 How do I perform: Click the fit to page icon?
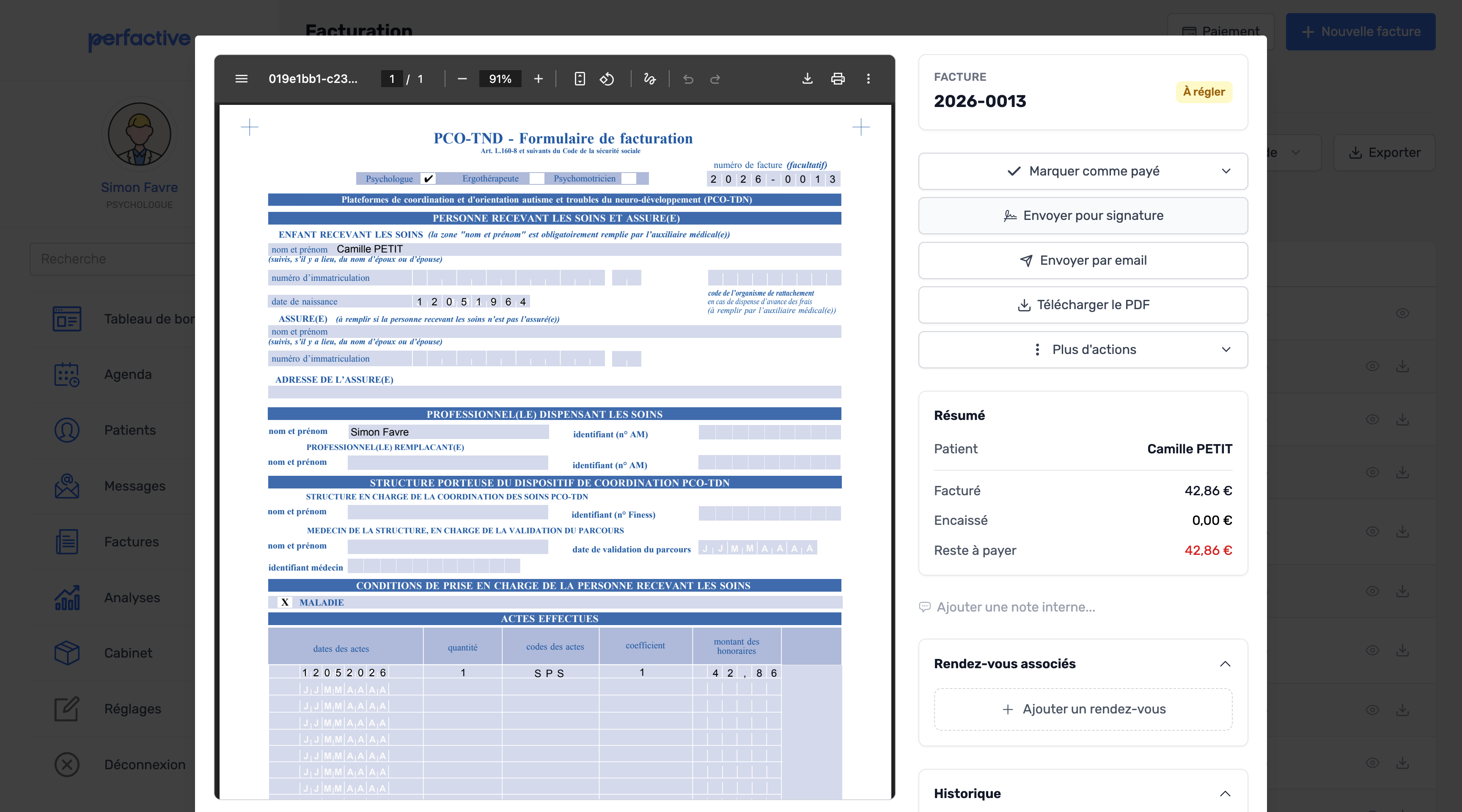tap(580, 79)
